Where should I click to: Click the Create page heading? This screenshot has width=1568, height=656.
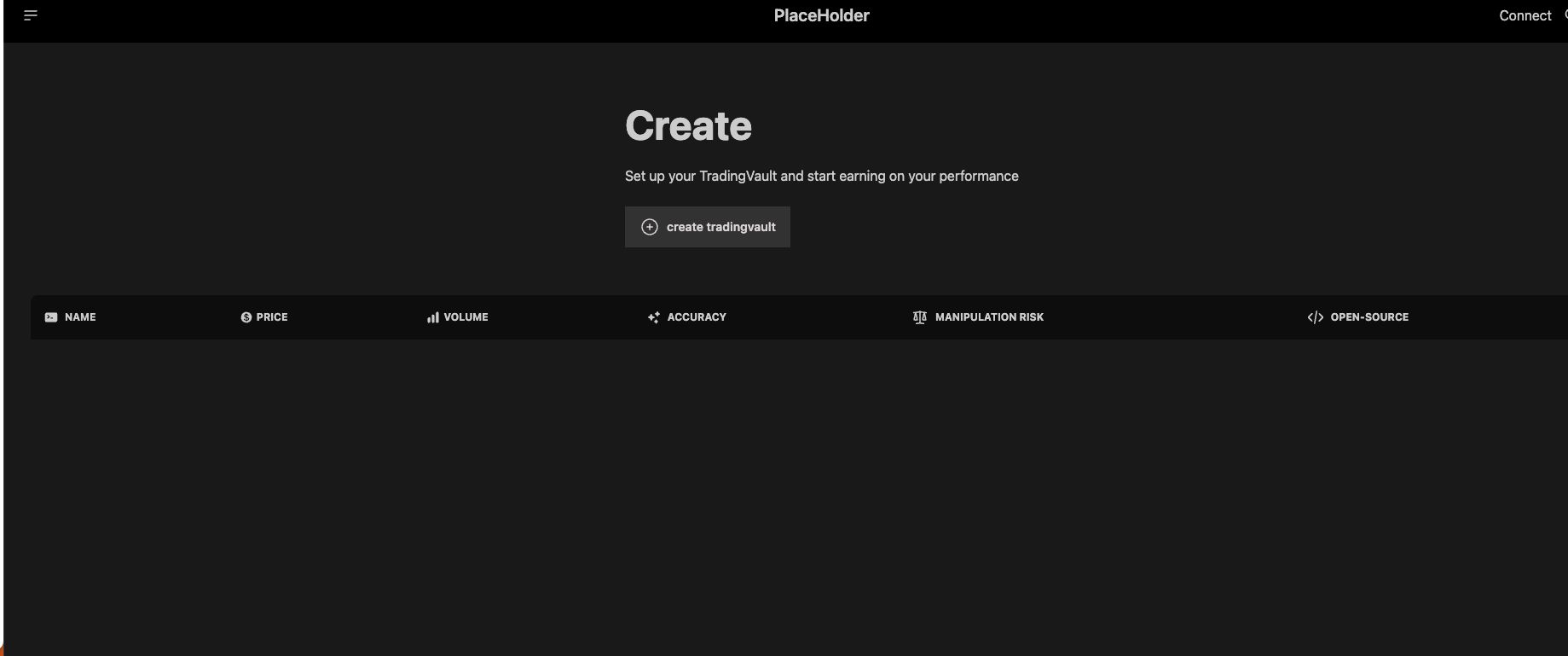688,126
